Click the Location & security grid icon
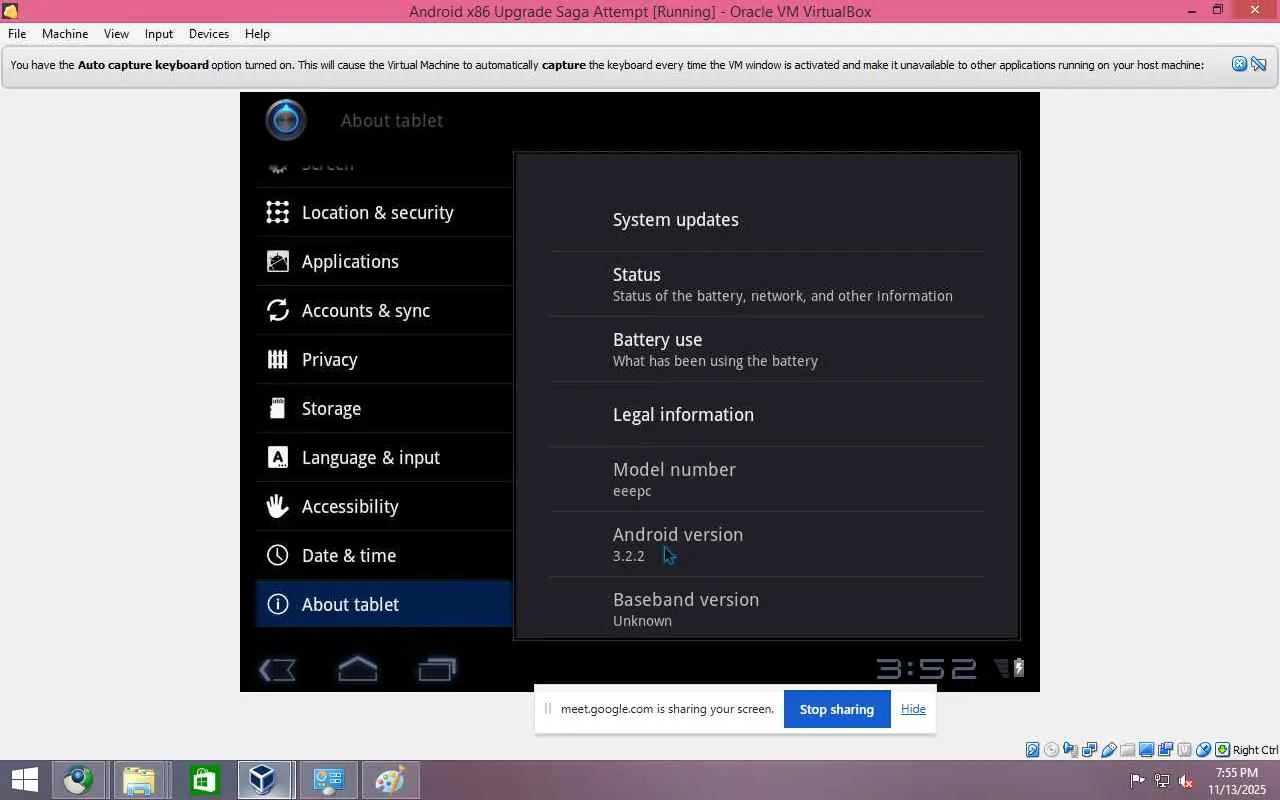Screen dimensions: 1280x800 (x=277, y=212)
